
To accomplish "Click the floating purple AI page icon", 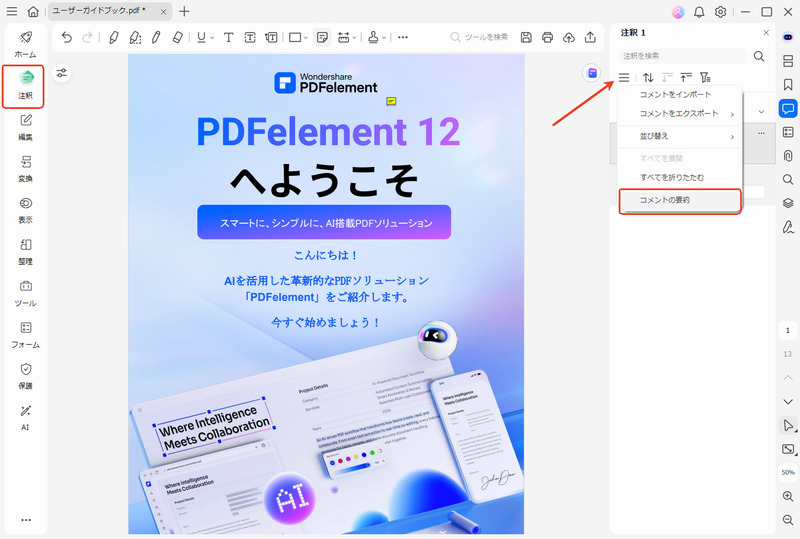I will point(592,73).
